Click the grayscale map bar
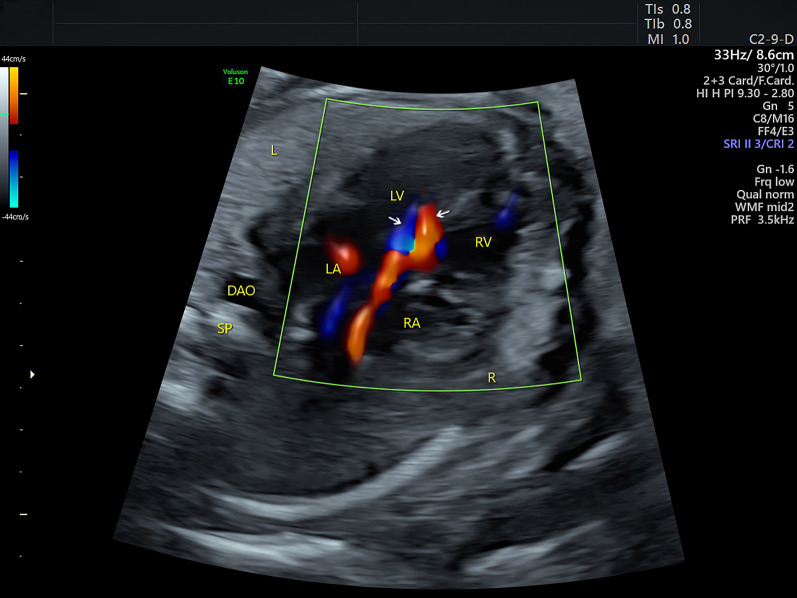The height and width of the screenshot is (598, 797). pyautogui.click(x=4, y=137)
